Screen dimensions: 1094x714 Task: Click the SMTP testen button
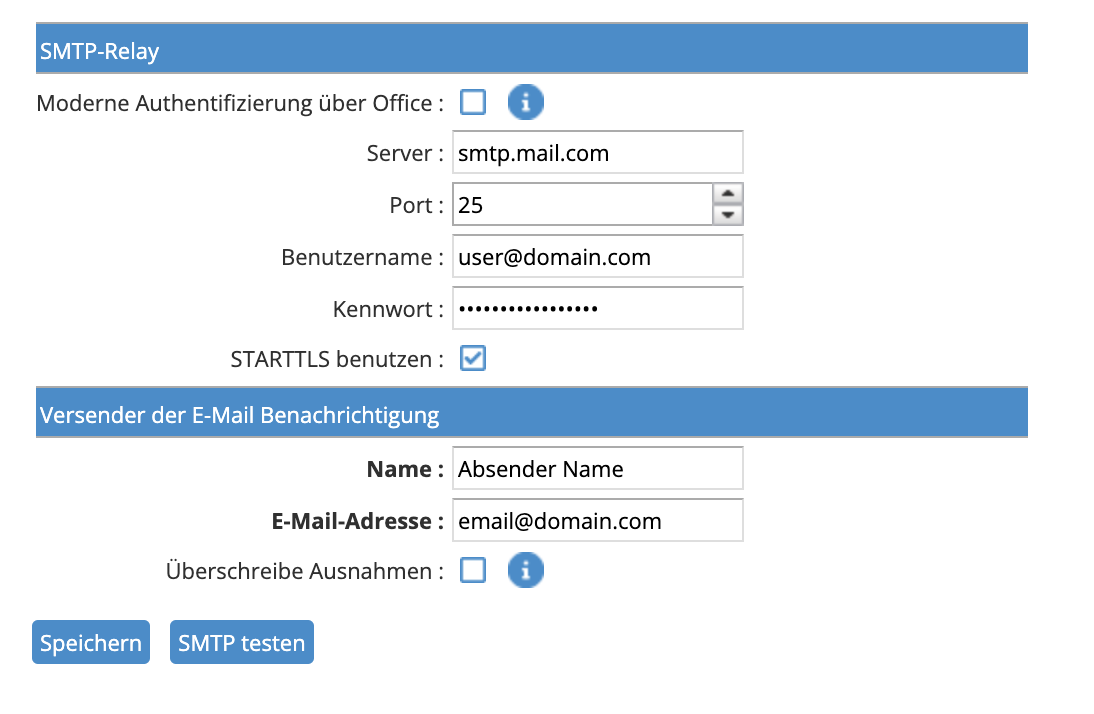click(x=241, y=642)
